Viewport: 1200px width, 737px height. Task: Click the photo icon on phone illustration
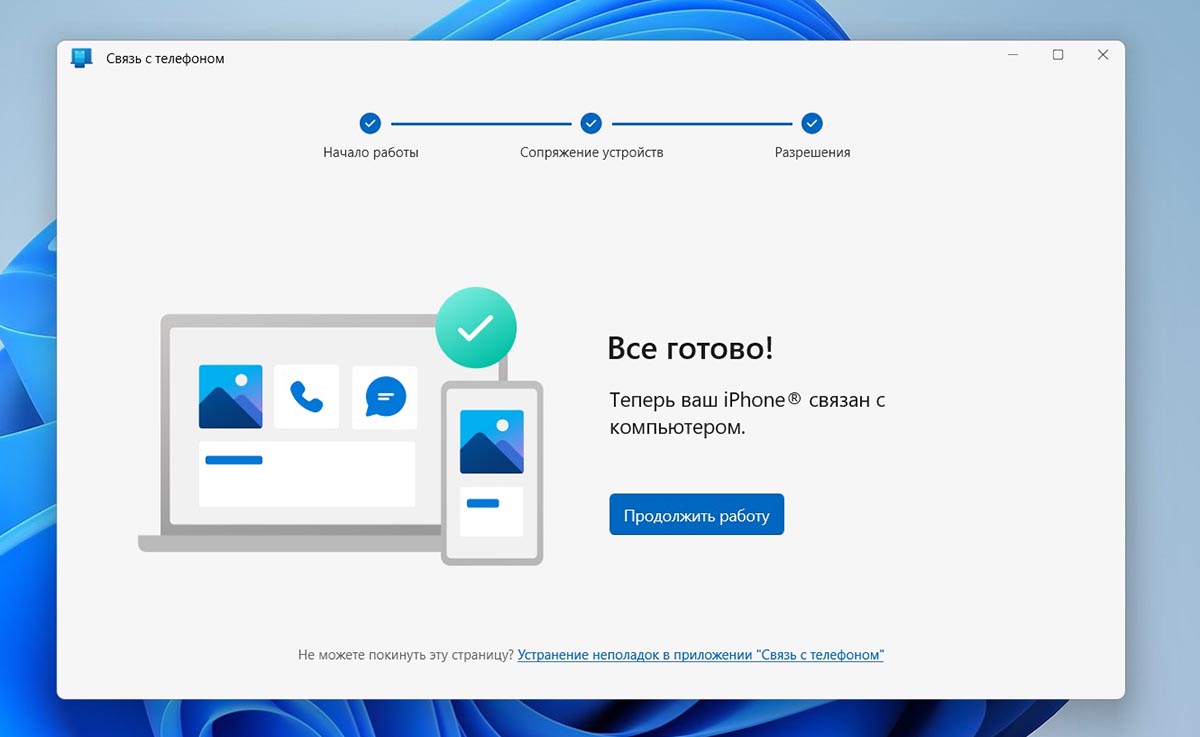[492, 442]
